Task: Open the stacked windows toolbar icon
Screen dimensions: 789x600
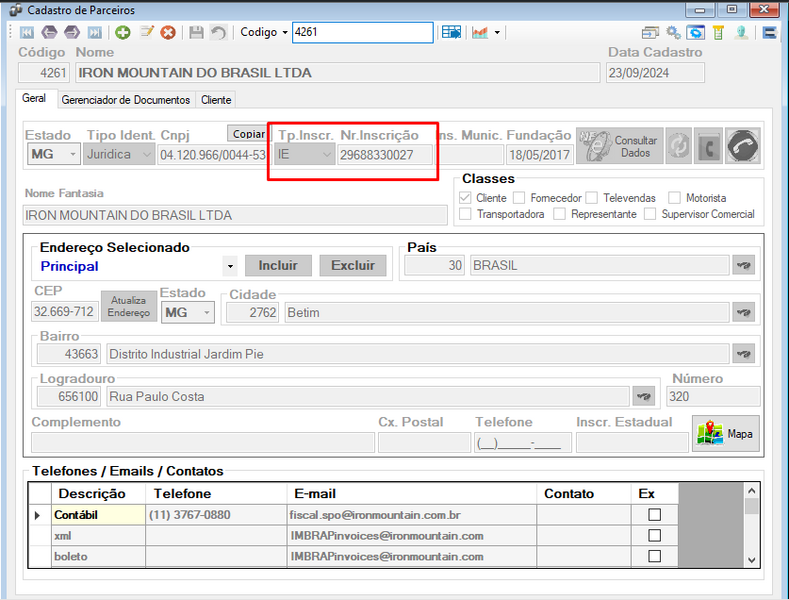Action: click(x=650, y=33)
